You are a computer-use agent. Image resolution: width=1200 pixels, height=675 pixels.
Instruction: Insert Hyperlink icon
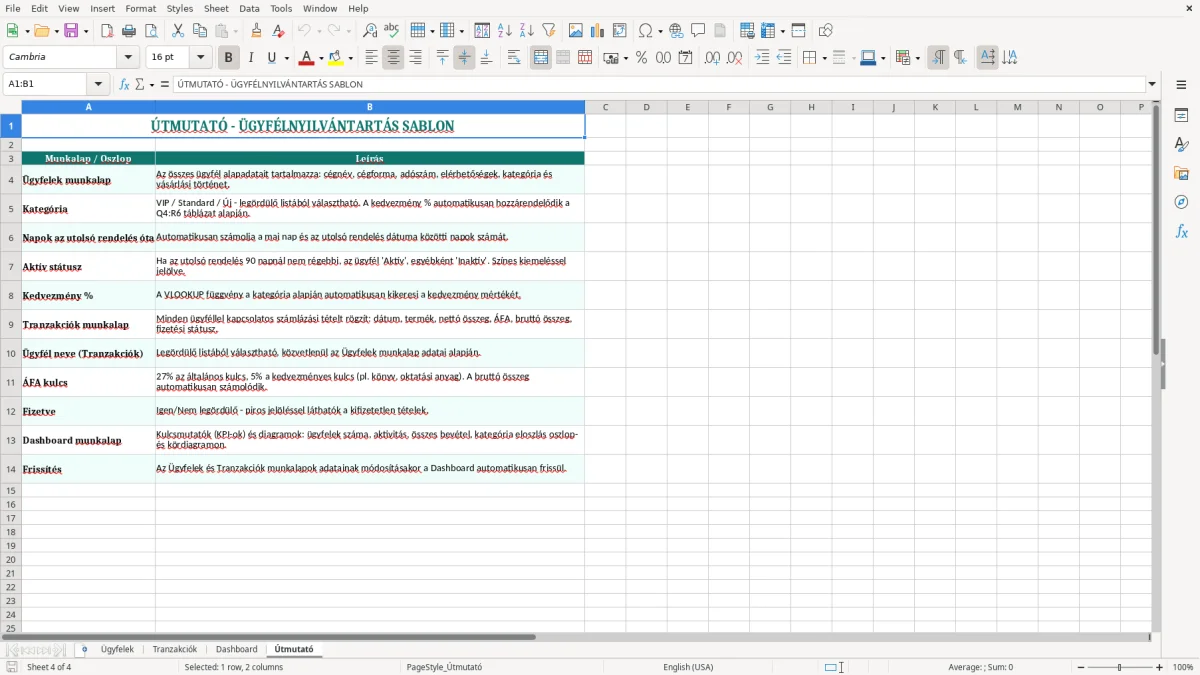[677, 31]
